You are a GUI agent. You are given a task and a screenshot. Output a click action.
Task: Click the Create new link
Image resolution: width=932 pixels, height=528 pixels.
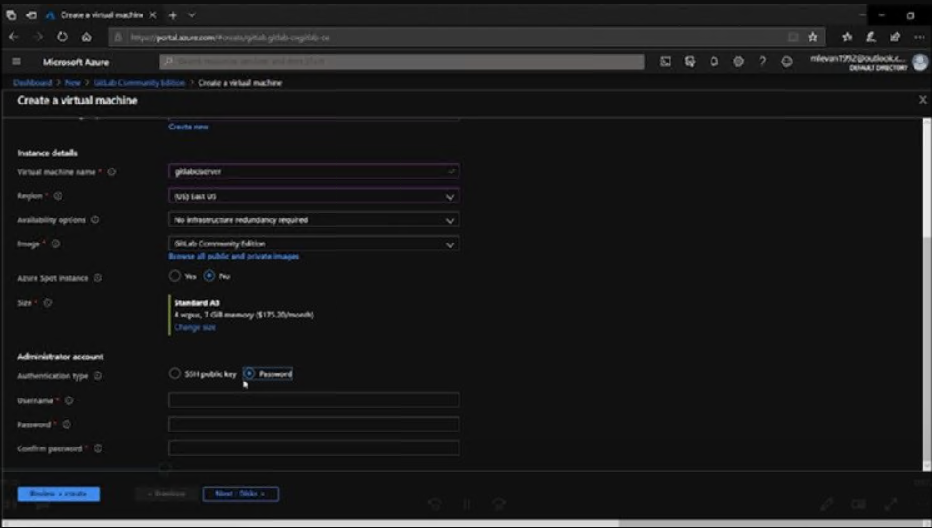point(188,127)
